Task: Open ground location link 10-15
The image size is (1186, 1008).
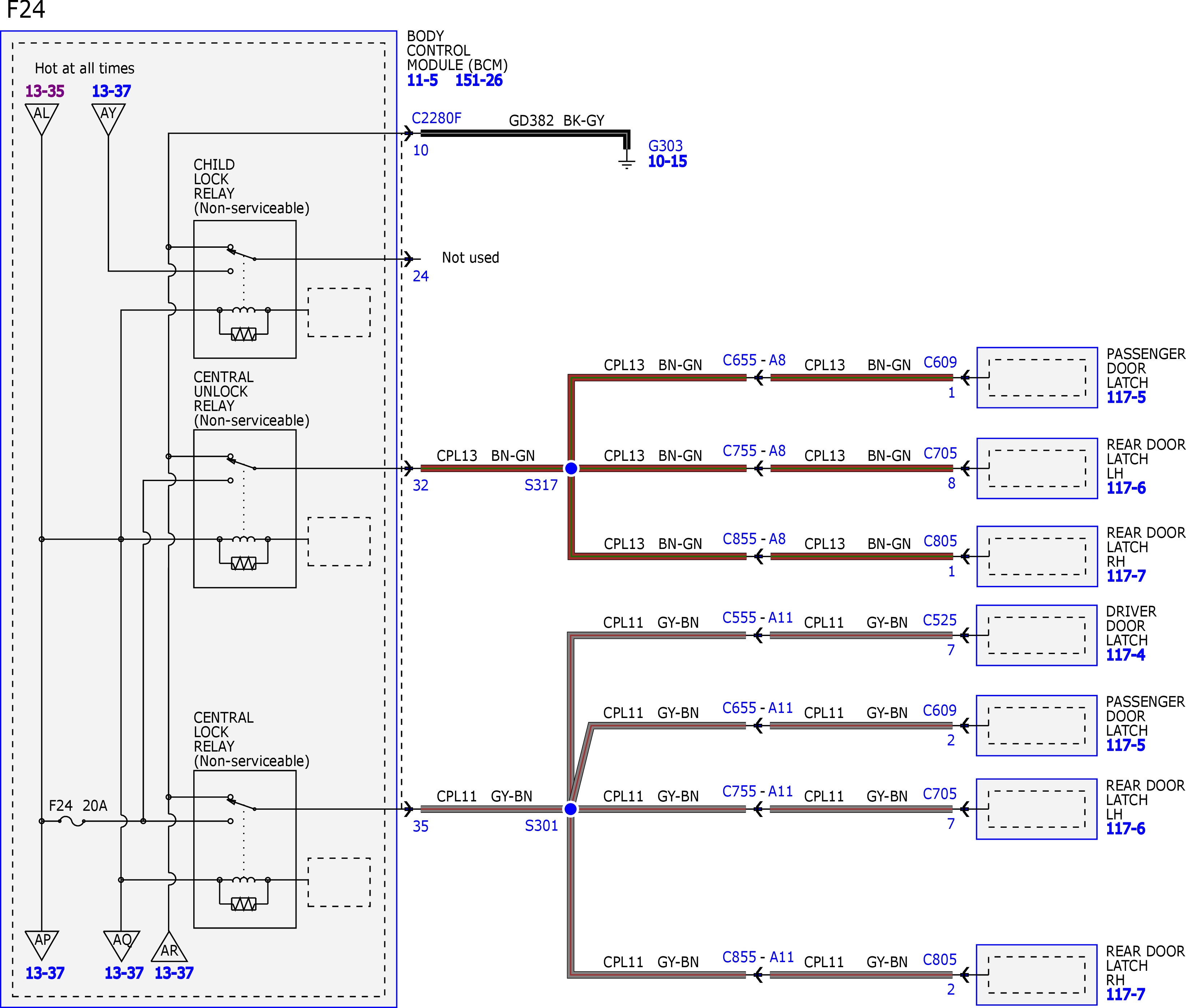Action: coord(667,161)
